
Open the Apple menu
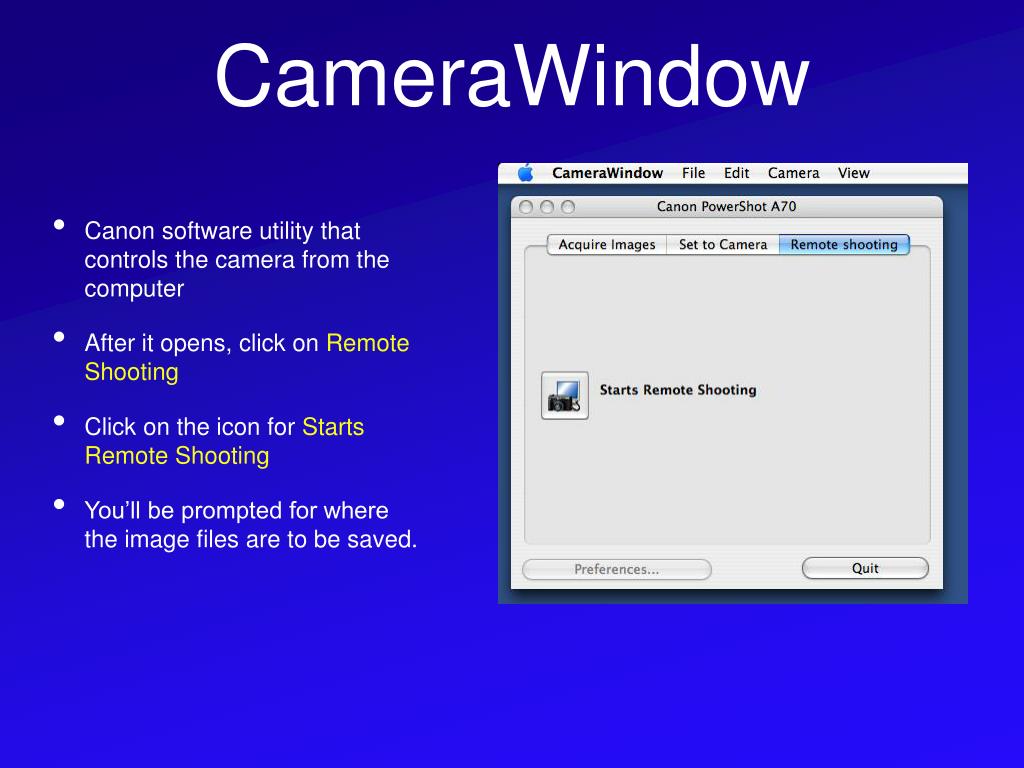coord(526,173)
